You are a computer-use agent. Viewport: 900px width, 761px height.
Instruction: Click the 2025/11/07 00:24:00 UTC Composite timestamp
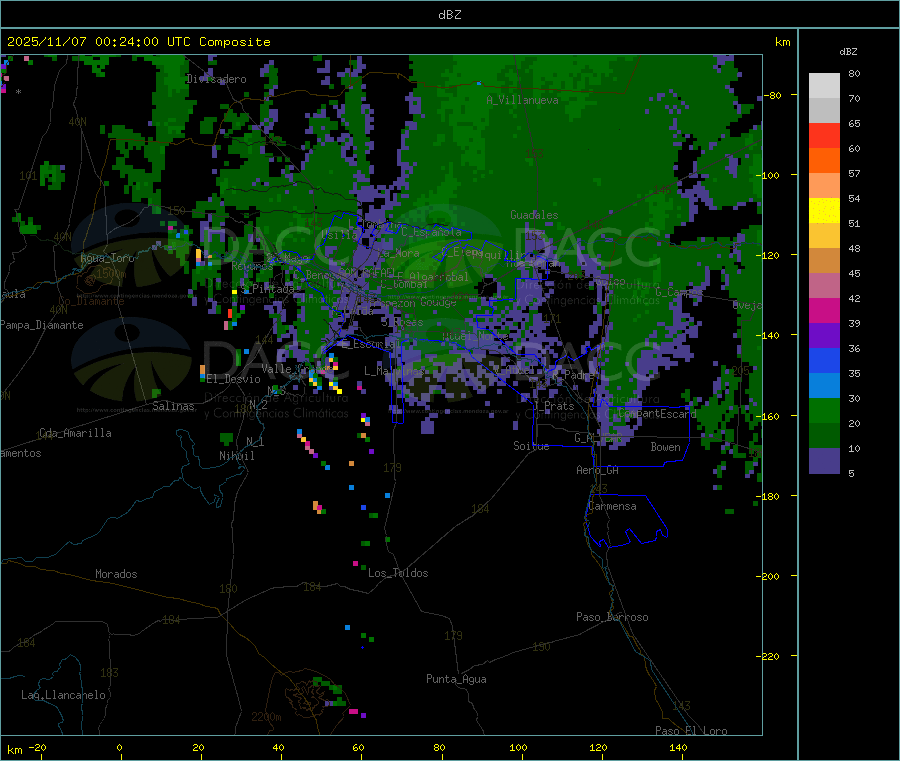click(138, 42)
